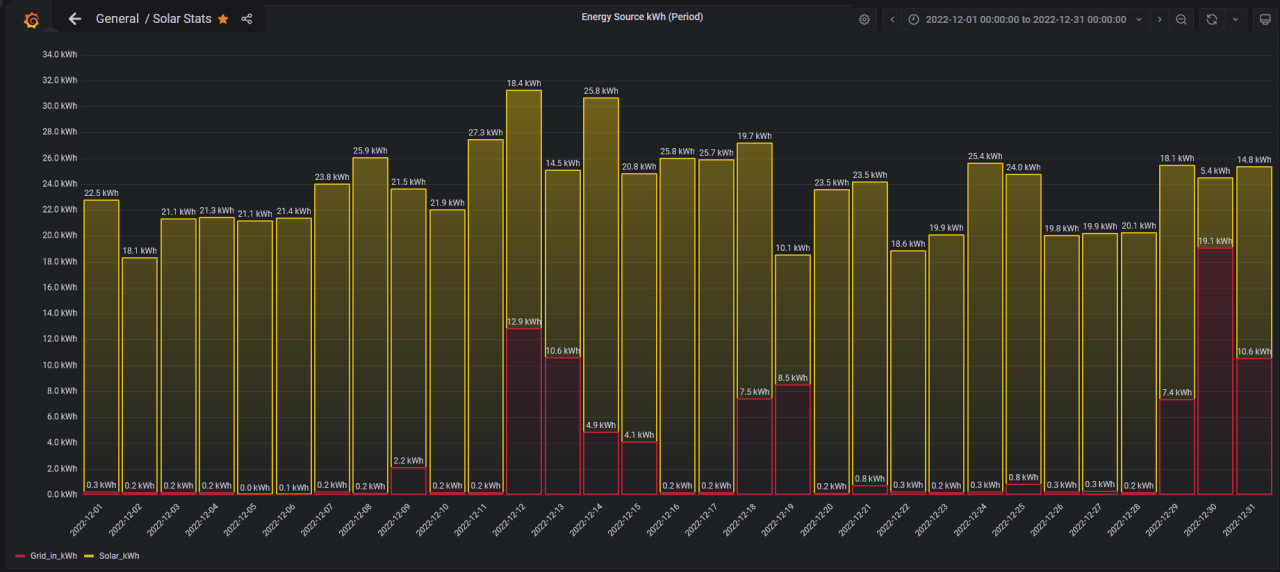Click the Solar Stats dashboard title

tap(182, 19)
